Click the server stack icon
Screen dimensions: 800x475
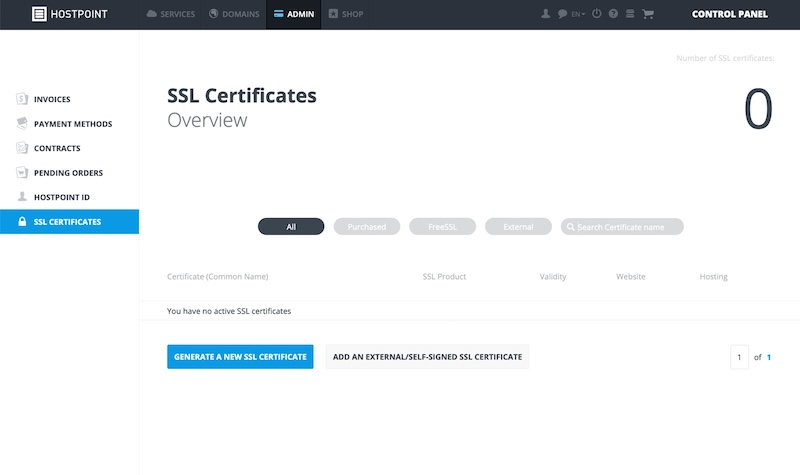(630, 14)
